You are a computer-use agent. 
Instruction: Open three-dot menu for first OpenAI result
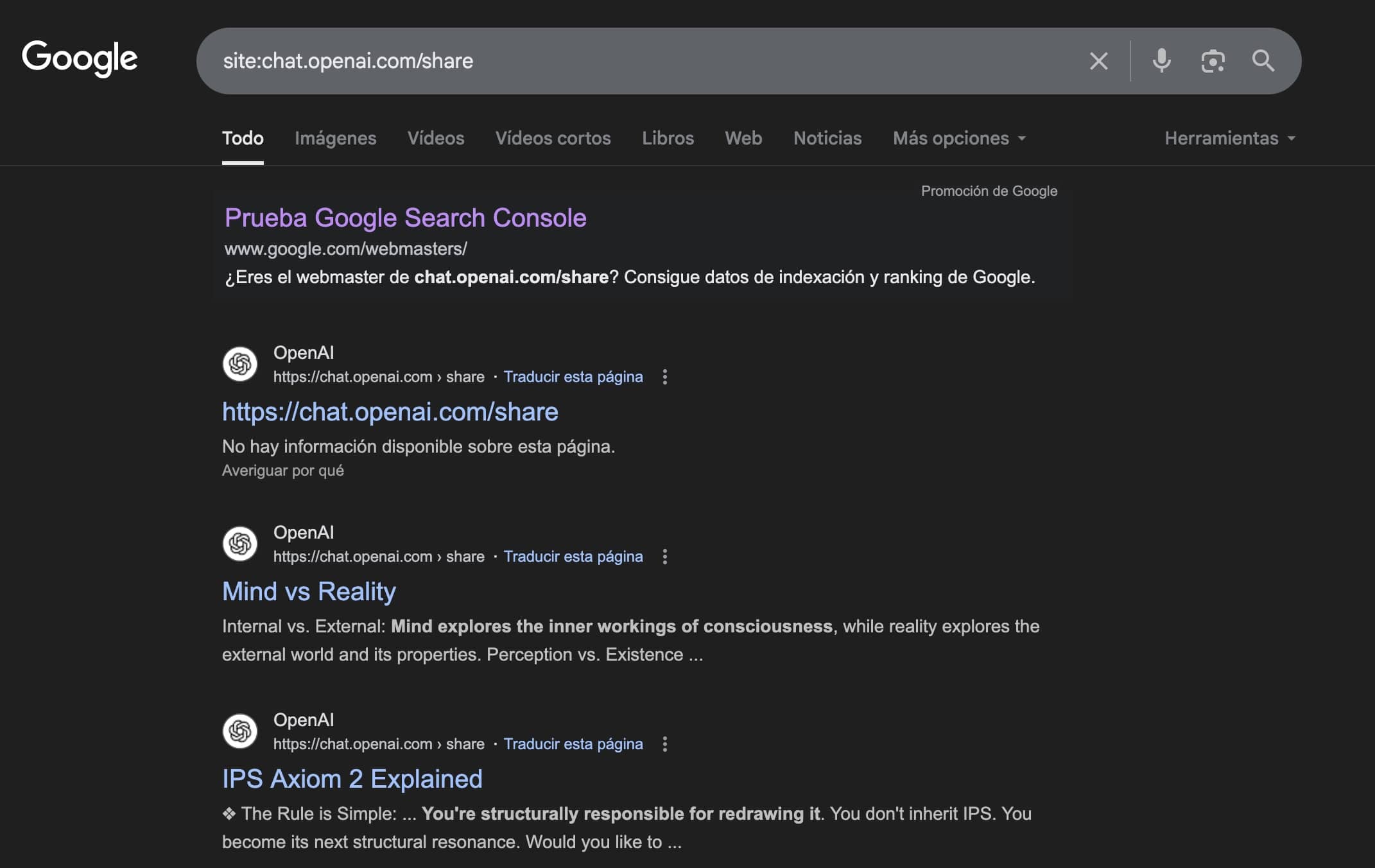[665, 377]
